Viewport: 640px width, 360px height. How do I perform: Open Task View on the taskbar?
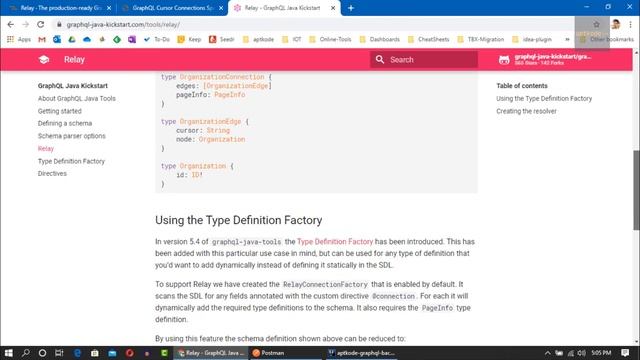point(59,353)
